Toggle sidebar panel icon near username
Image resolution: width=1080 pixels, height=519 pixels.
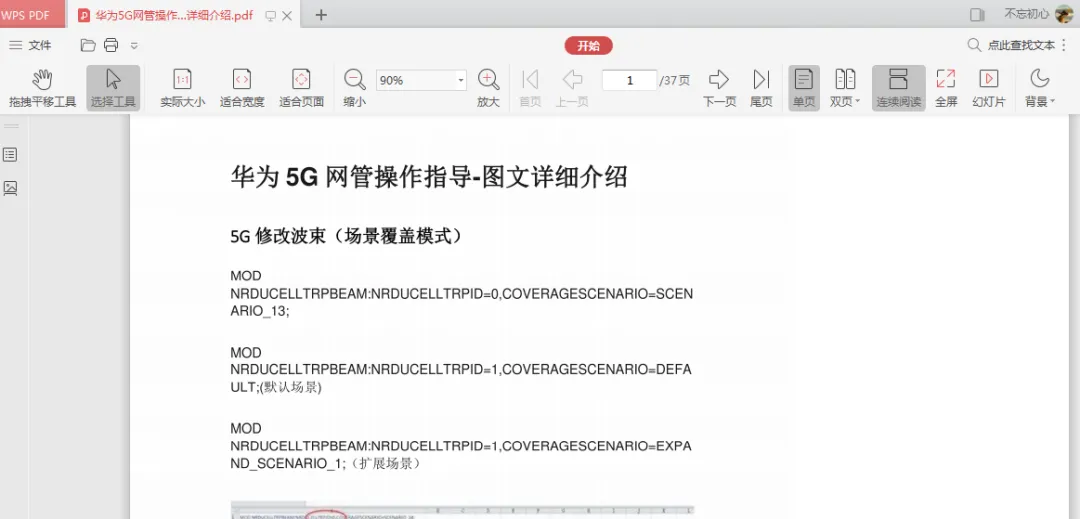click(x=977, y=14)
